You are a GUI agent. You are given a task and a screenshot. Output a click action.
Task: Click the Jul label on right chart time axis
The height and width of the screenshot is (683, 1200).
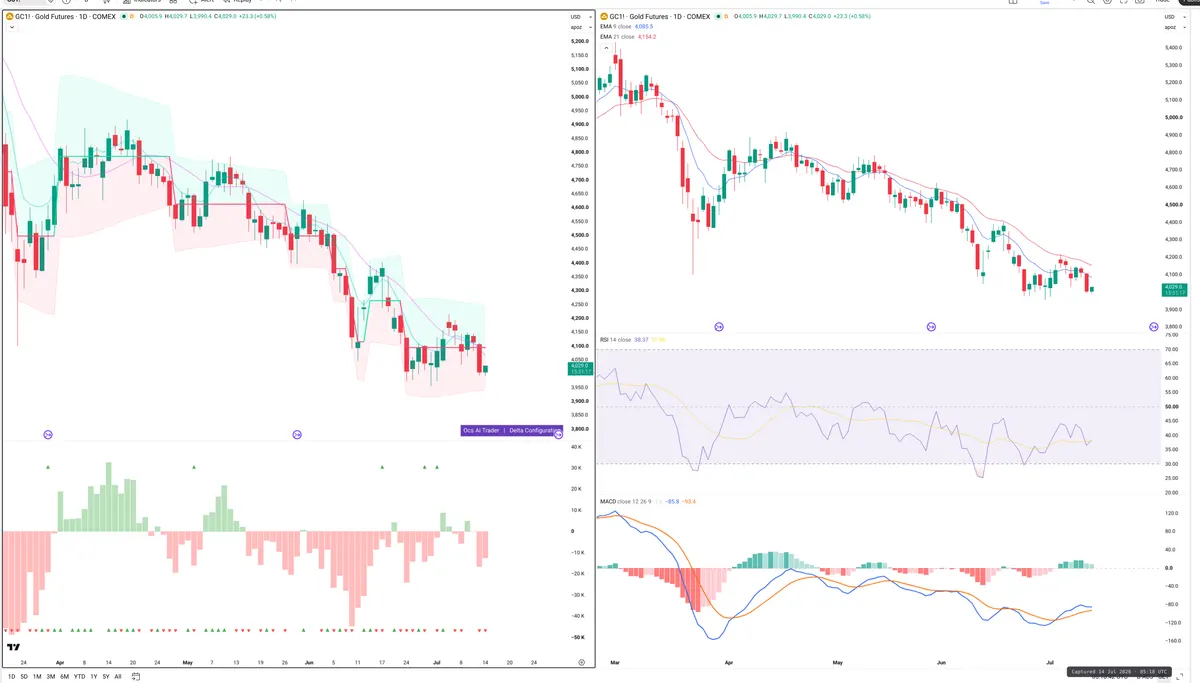pyautogui.click(x=1050, y=662)
